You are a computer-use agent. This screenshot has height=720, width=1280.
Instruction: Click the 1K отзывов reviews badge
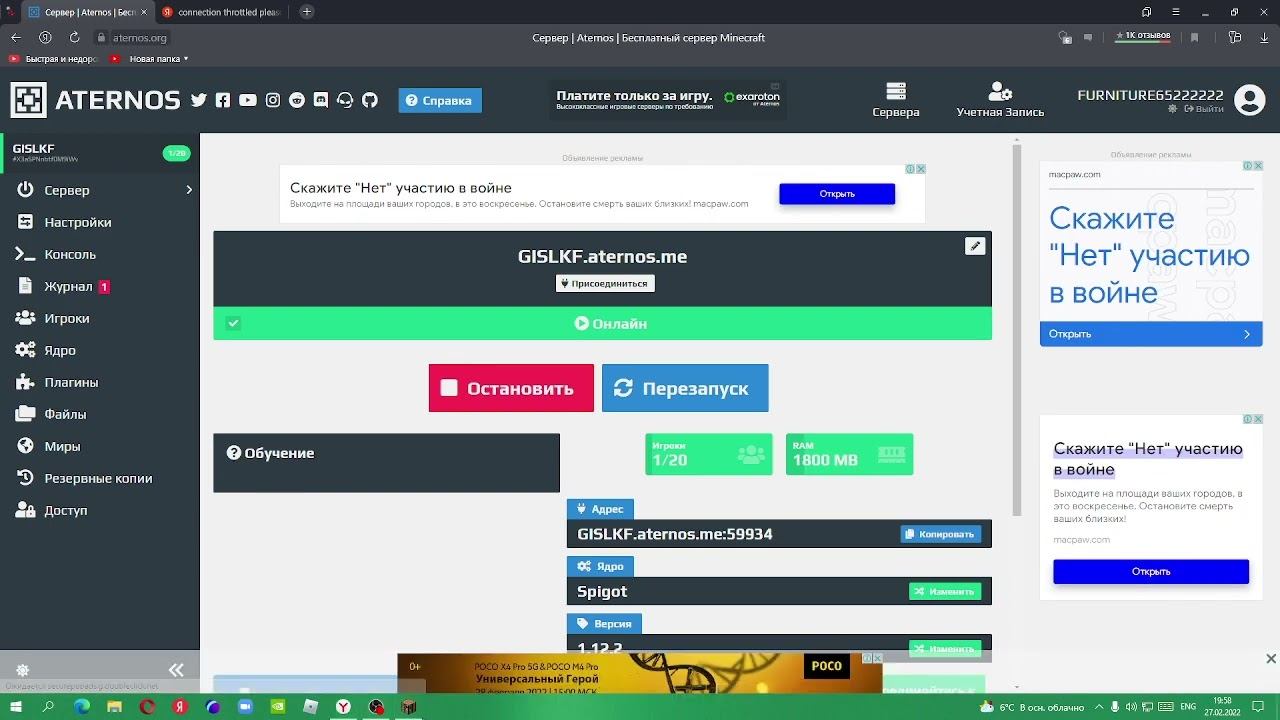click(x=1143, y=36)
